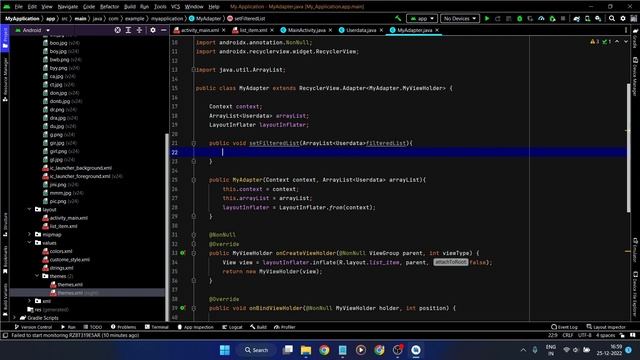Open the VCS menu
The width and height of the screenshot is (640, 360).
pos(175,7)
